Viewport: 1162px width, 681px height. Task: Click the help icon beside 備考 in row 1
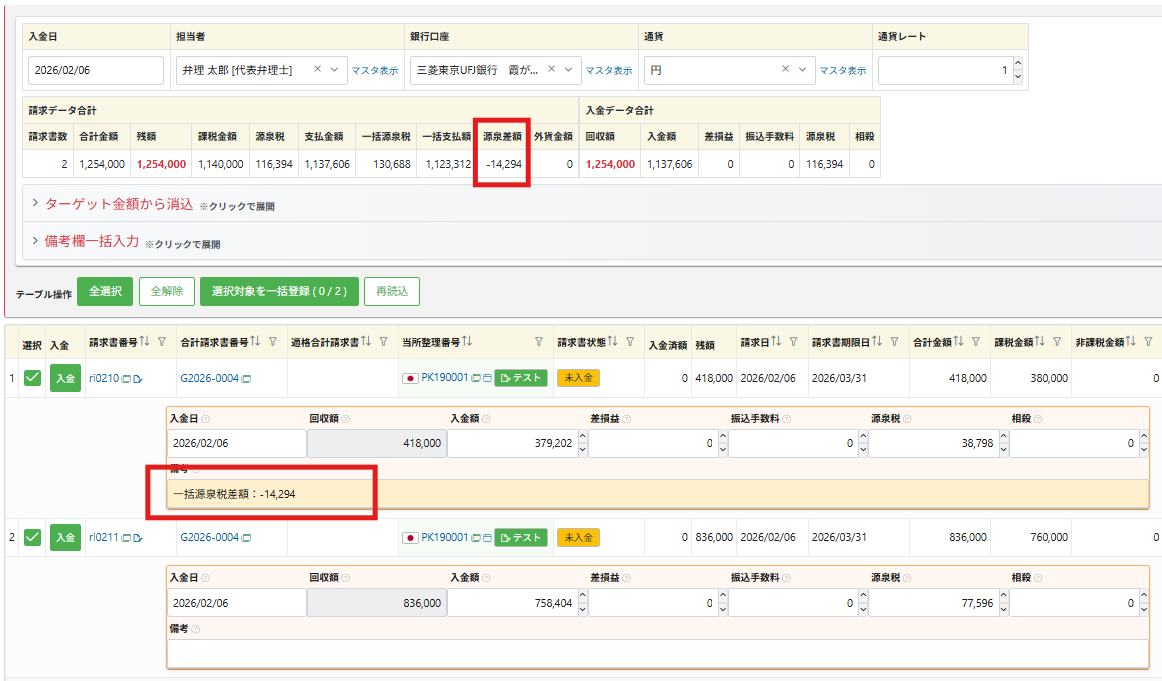click(195, 469)
